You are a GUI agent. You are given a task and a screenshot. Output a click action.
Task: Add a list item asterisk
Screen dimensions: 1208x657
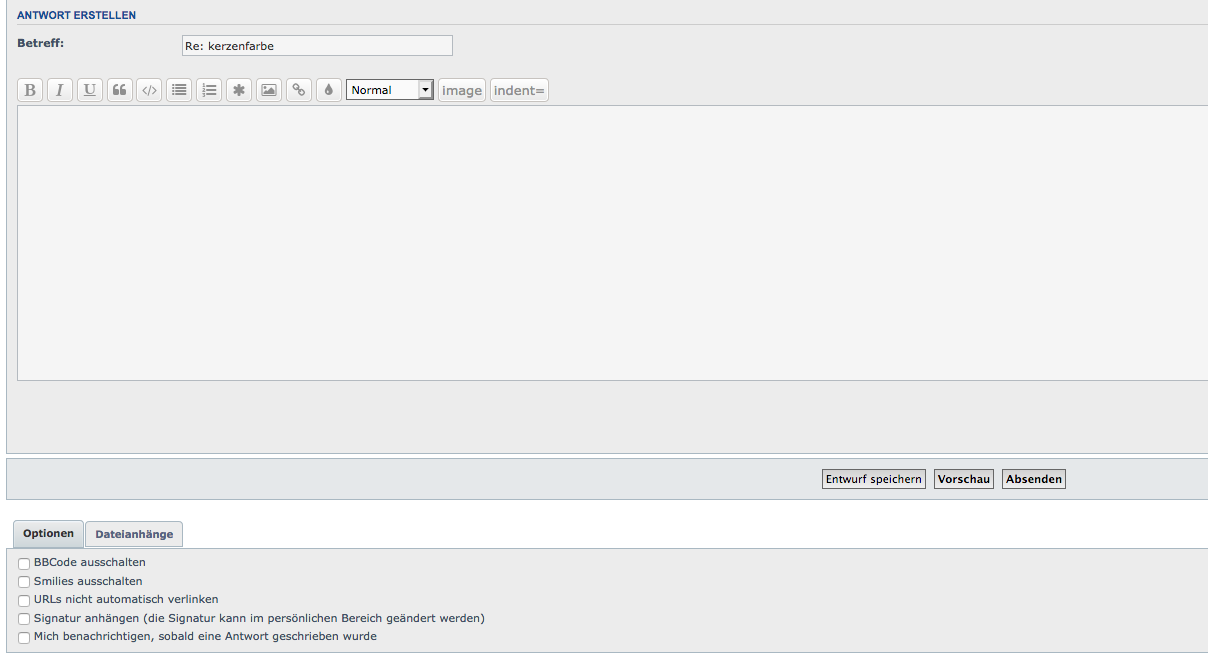[x=239, y=90]
